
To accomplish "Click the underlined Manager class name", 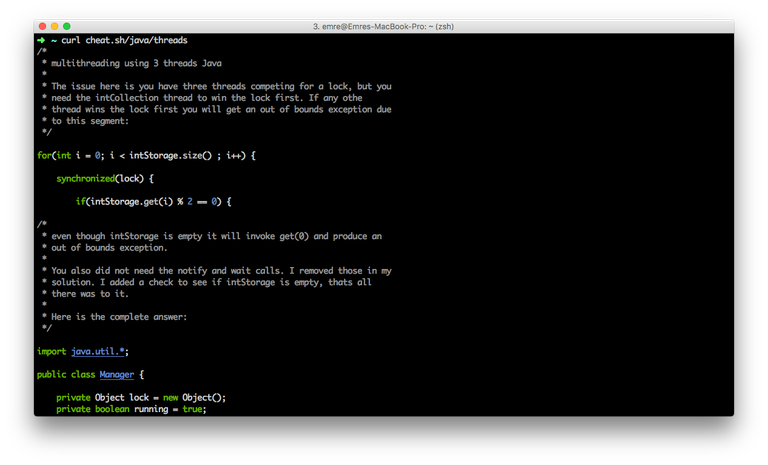I will coord(116,374).
